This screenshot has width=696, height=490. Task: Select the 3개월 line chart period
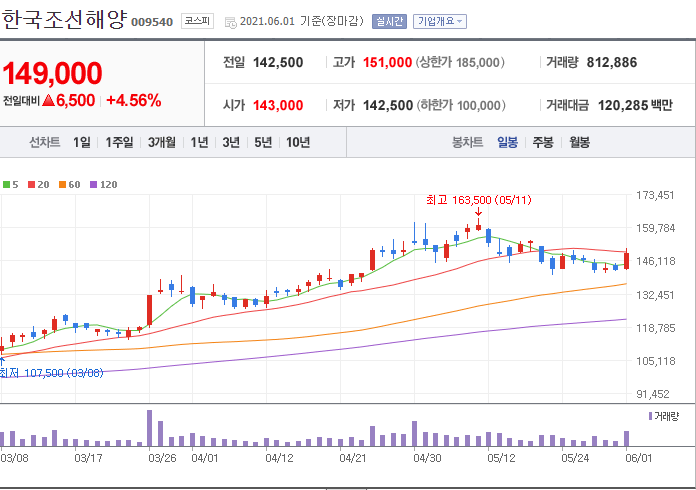click(162, 142)
